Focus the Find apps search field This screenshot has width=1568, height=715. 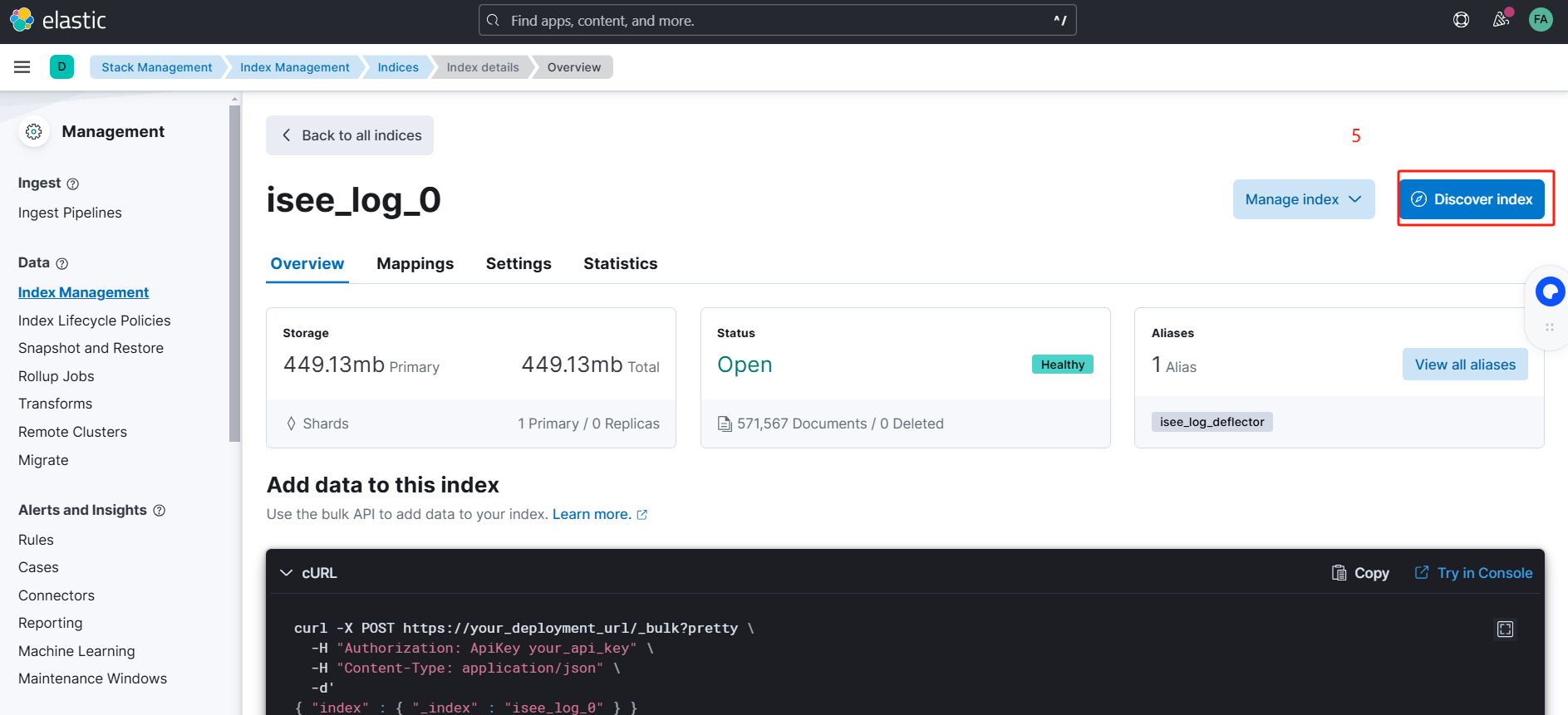778,20
